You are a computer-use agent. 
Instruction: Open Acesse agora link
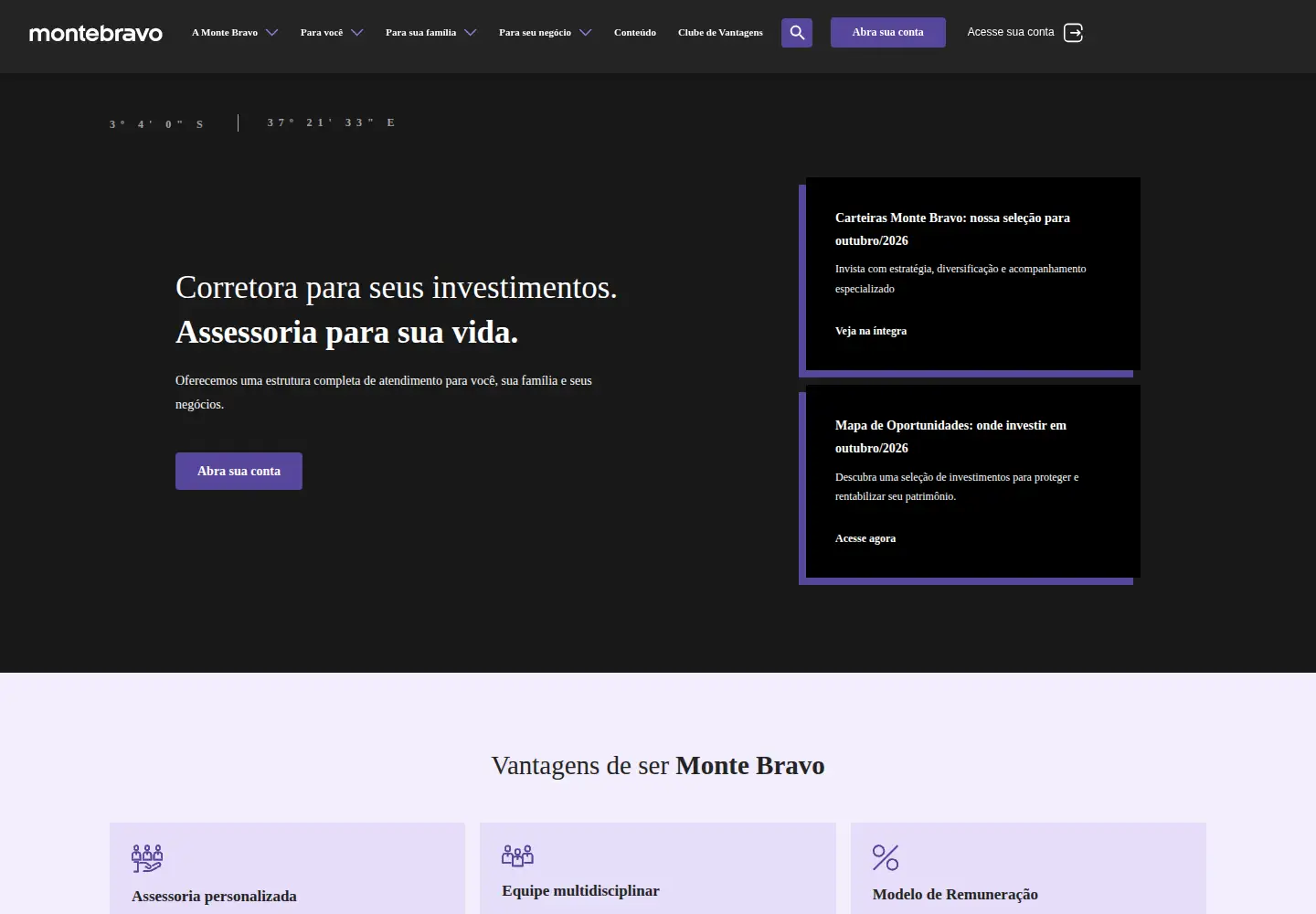click(865, 538)
